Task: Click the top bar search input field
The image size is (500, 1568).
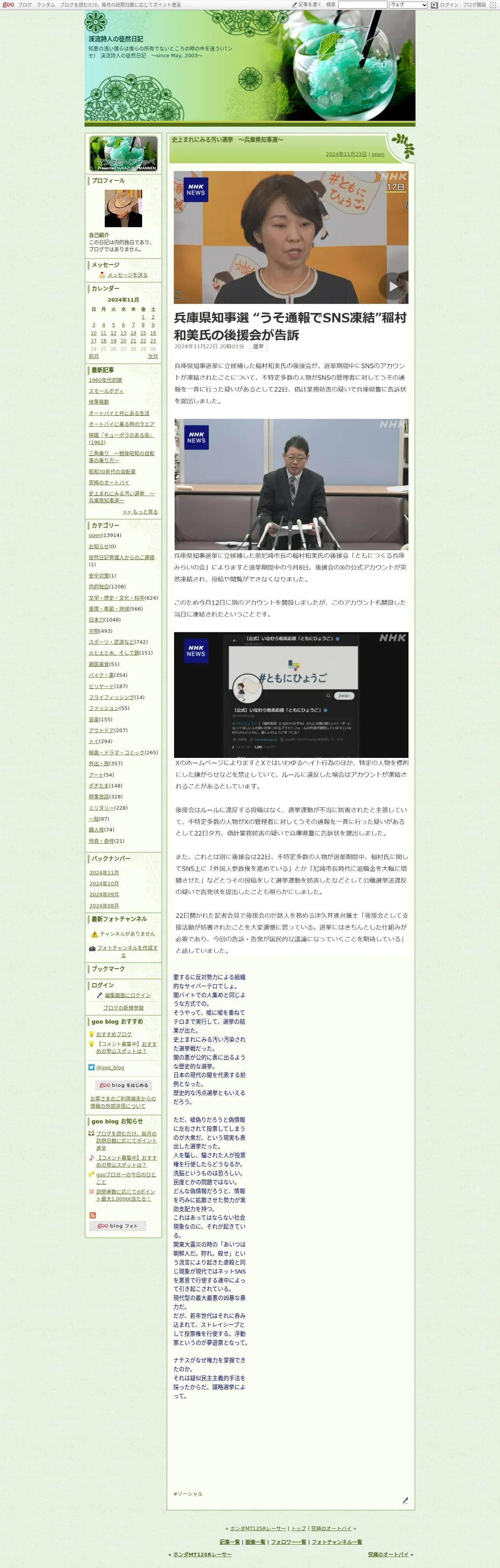Action: click(x=363, y=5)
